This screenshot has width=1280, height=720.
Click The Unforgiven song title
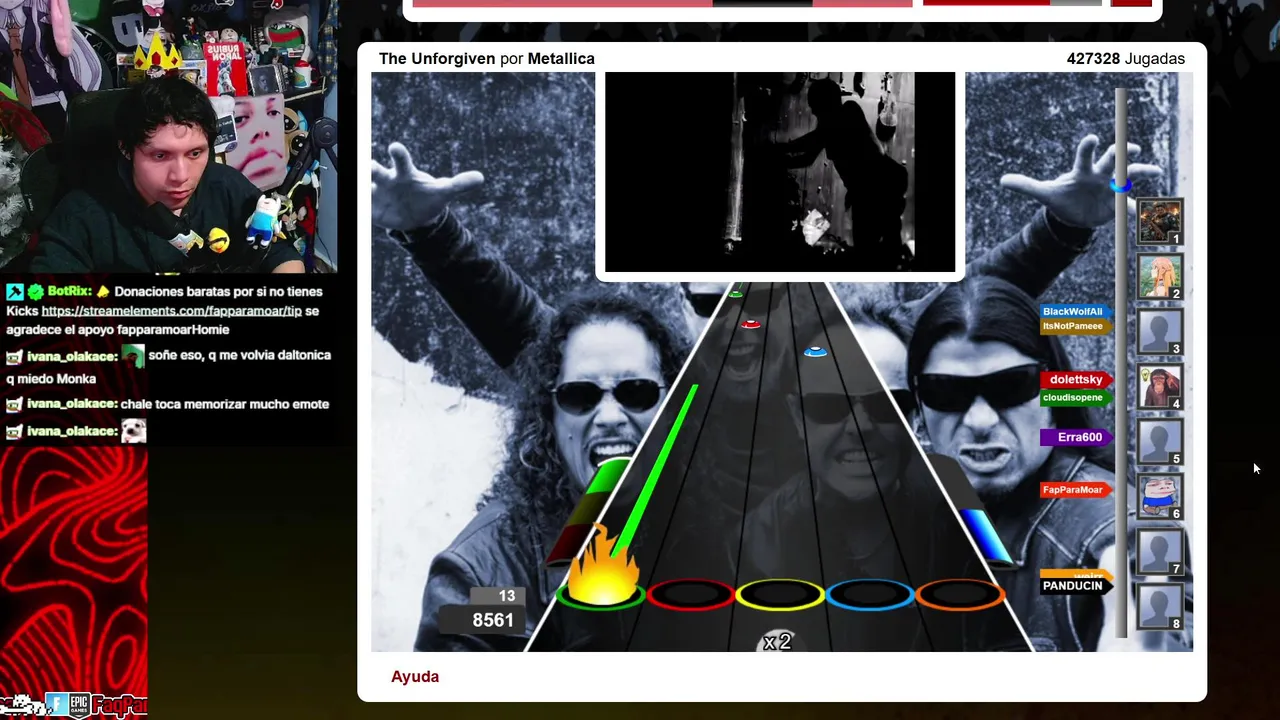tap(437, 59)
